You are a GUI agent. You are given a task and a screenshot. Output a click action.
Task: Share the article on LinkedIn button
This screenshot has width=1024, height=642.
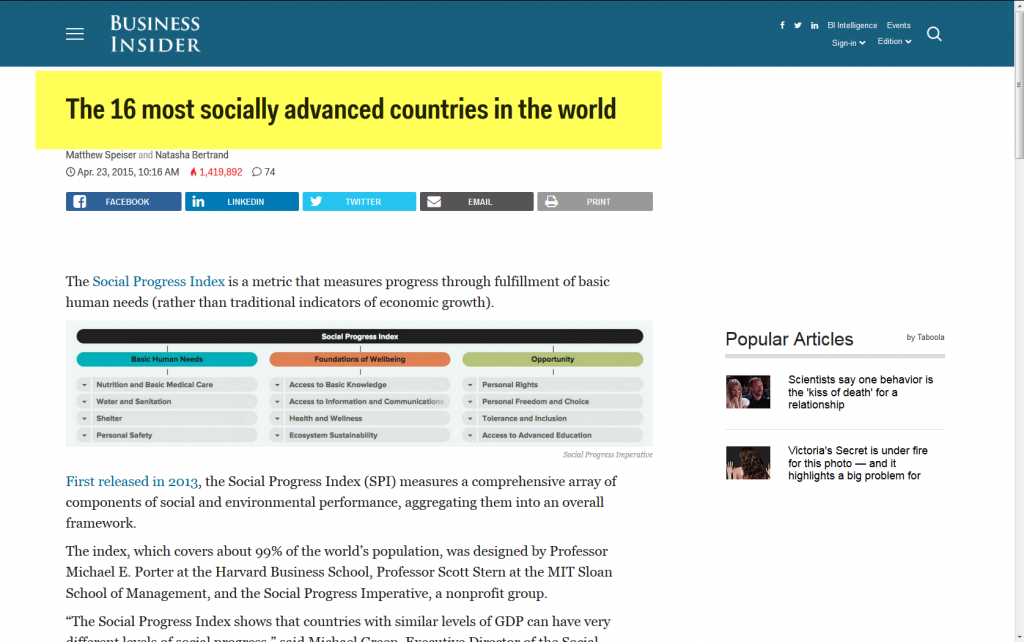pos(242,202)
